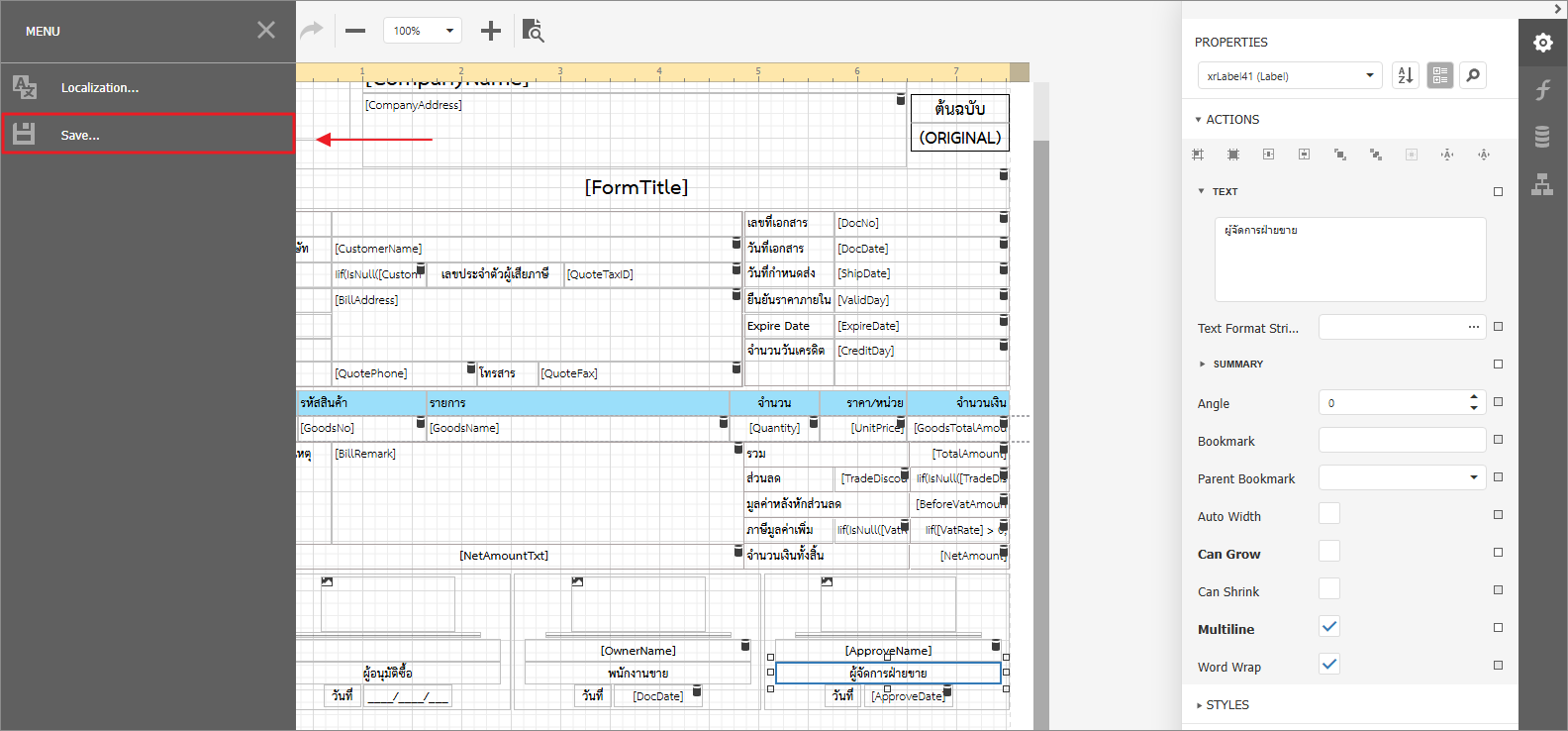
Task: Click the zoom out minus button
Action: [x=355, y=31]
